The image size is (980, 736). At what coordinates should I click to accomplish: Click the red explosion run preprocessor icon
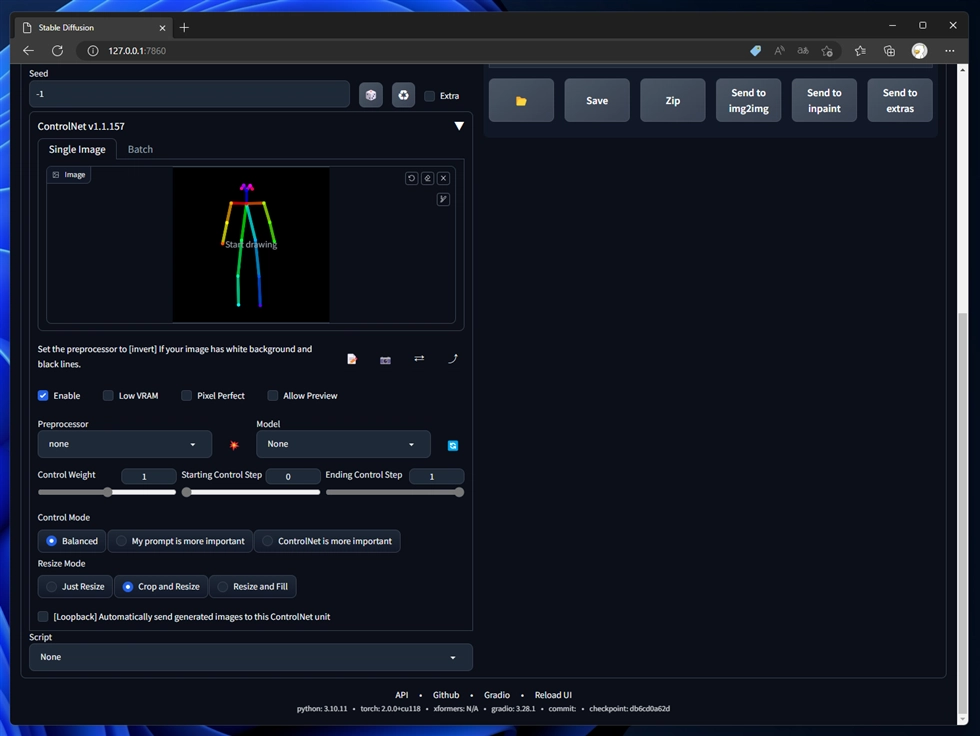click(x=234, y=445)
